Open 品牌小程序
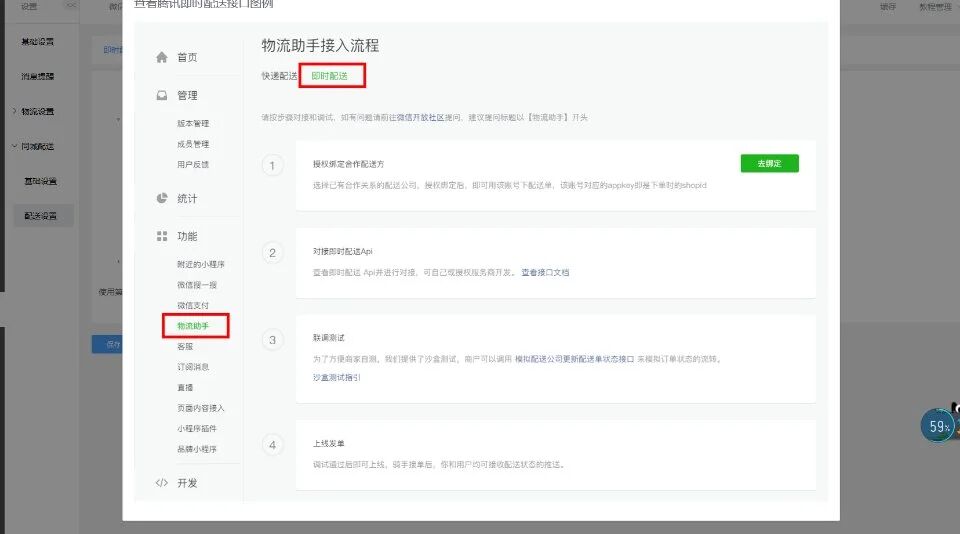The width and height of the screenshot is (960, 534). (197, 449)
